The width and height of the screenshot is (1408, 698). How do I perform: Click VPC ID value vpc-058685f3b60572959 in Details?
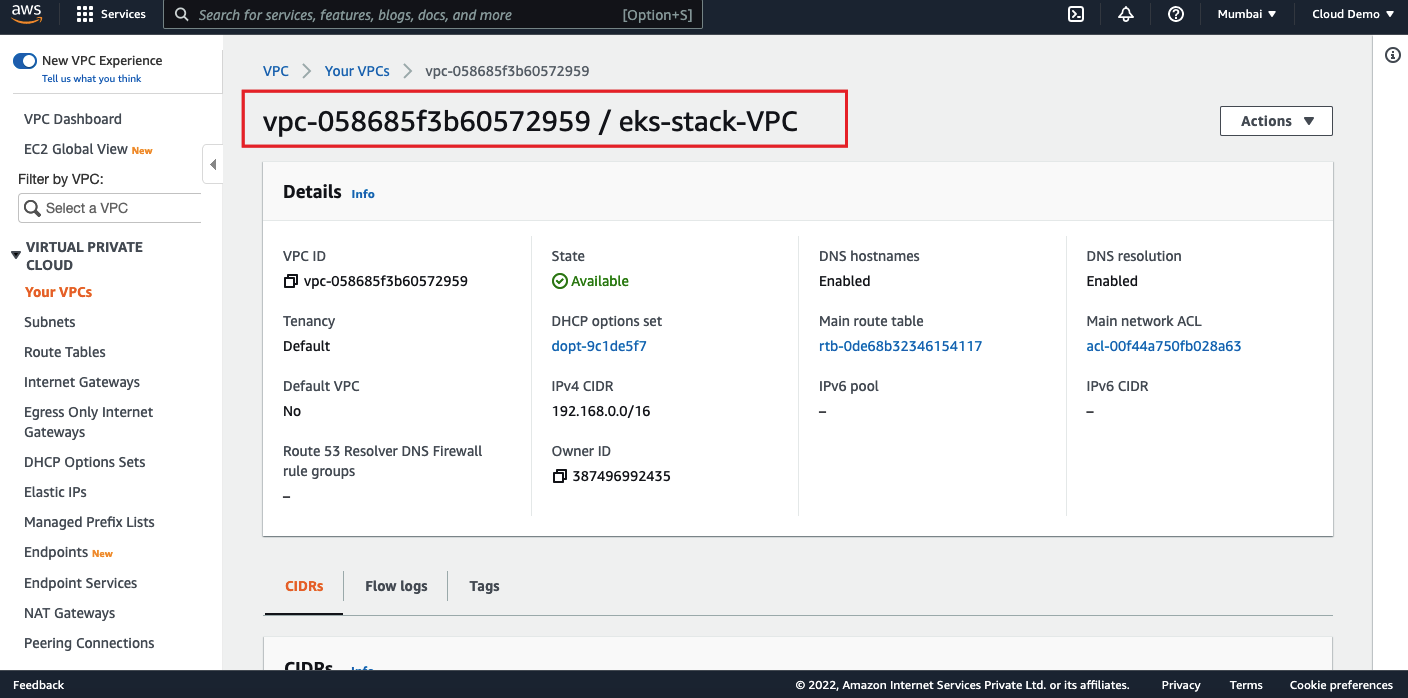click(x=386, y=281)
